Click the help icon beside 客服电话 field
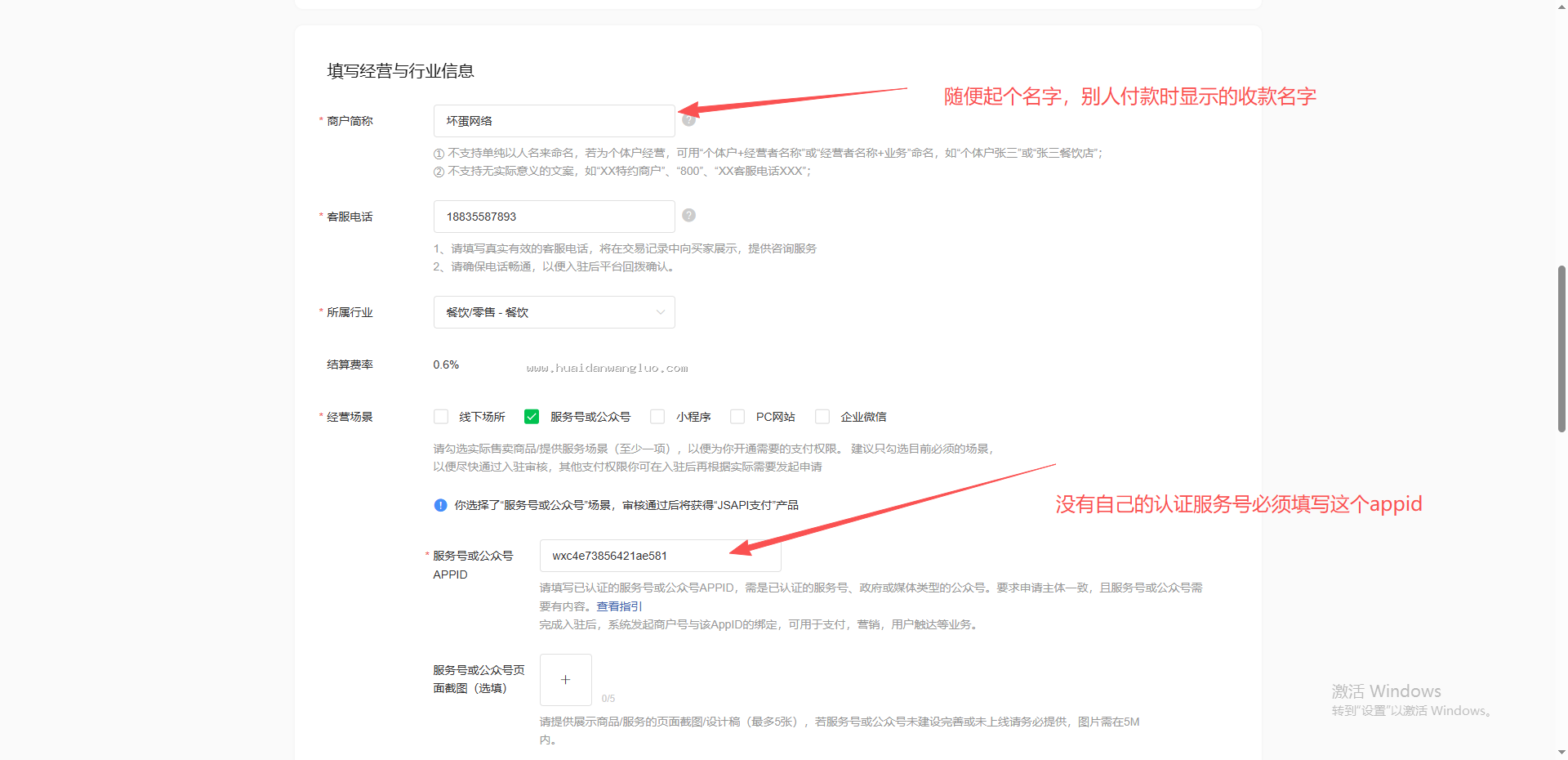This screenshot has width=1568, height=760. [688, 215]
